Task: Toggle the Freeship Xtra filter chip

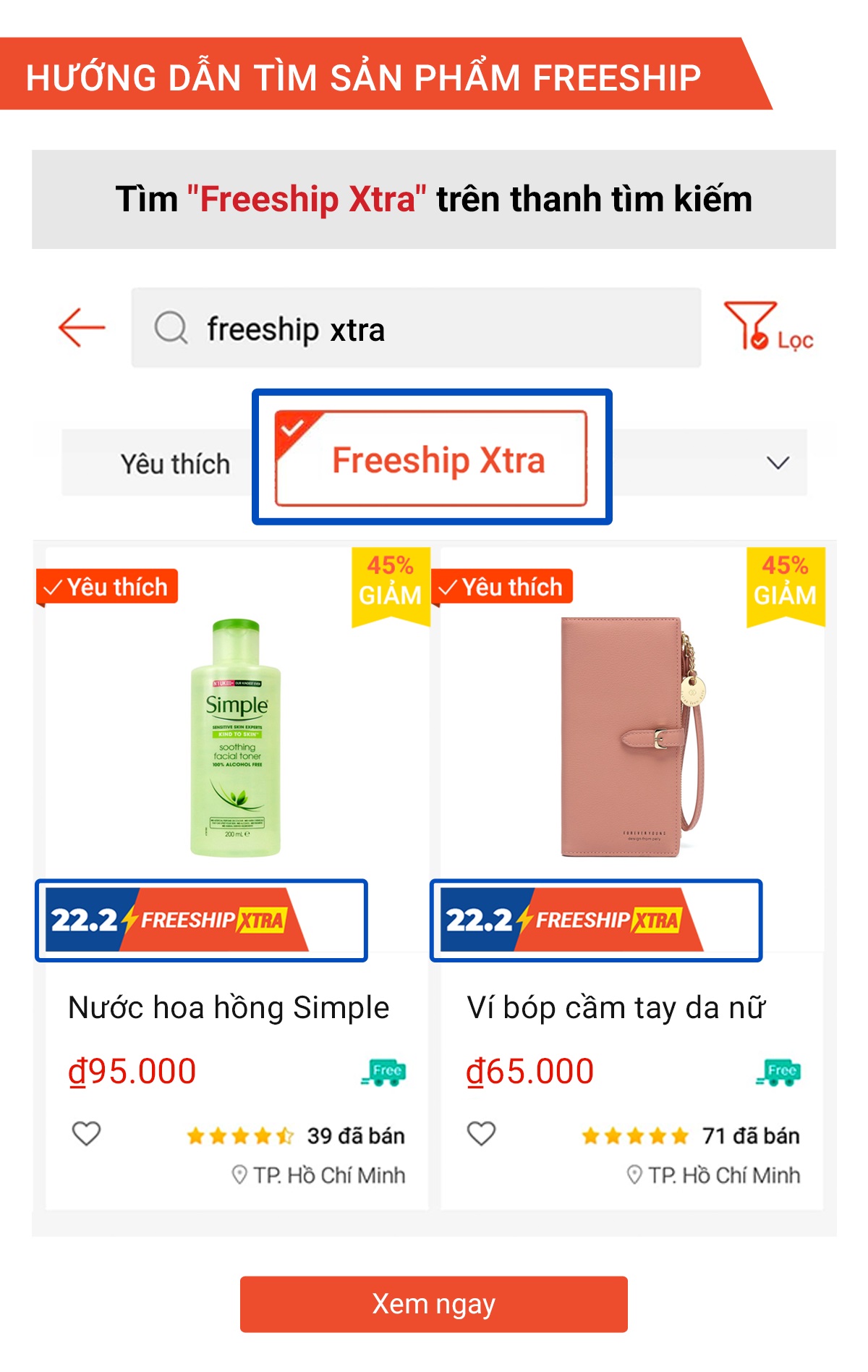Action: pyautogui.click(x=432, y=459)
